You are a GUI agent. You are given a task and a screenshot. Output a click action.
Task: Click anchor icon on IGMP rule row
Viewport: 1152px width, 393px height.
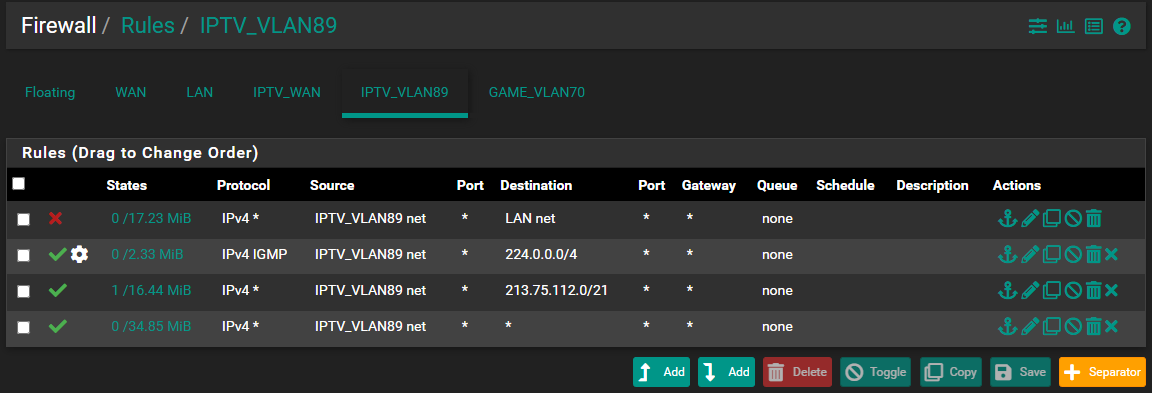(x=1007, y=254)
